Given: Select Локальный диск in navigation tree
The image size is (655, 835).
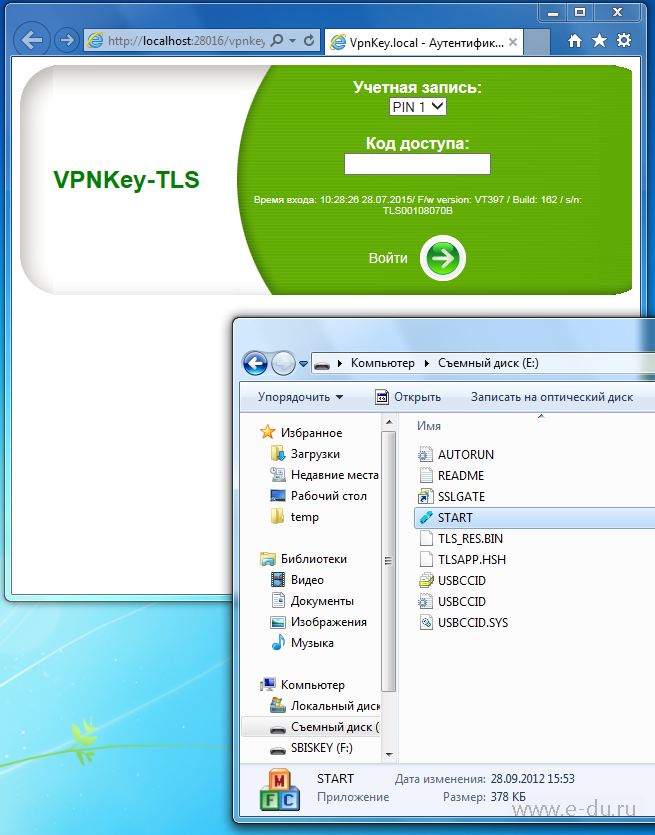Looking at the screenshot, I should point(335,706).
